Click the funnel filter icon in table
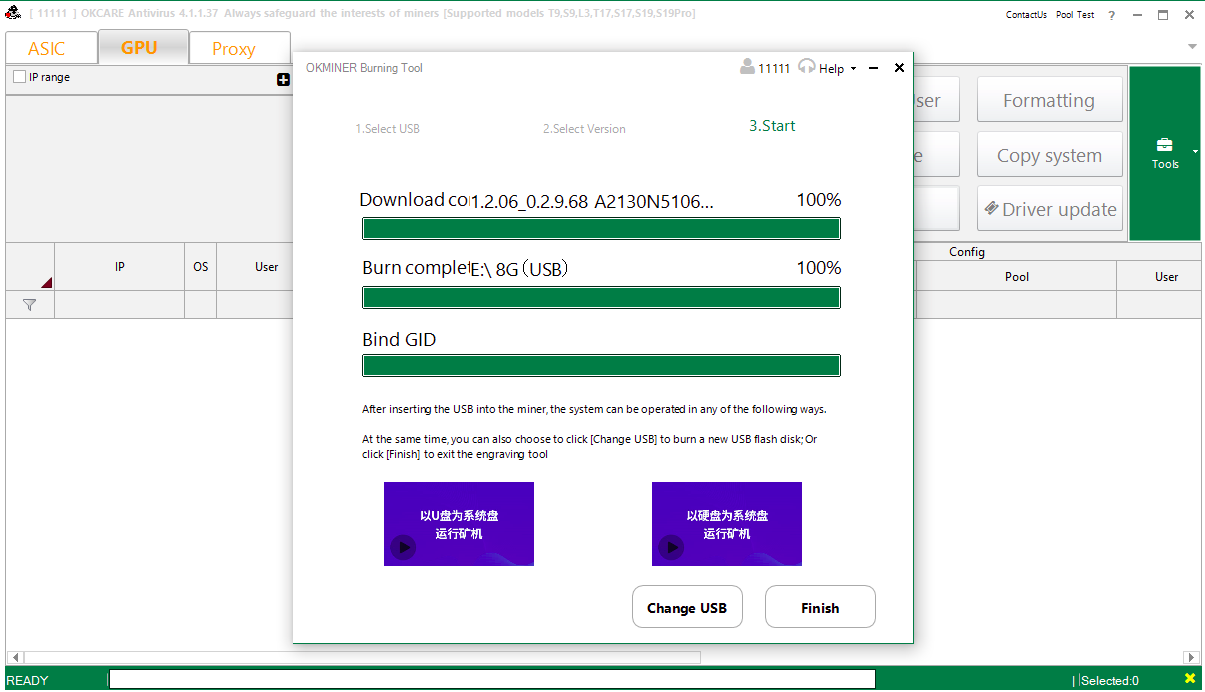 click(30, 305)
